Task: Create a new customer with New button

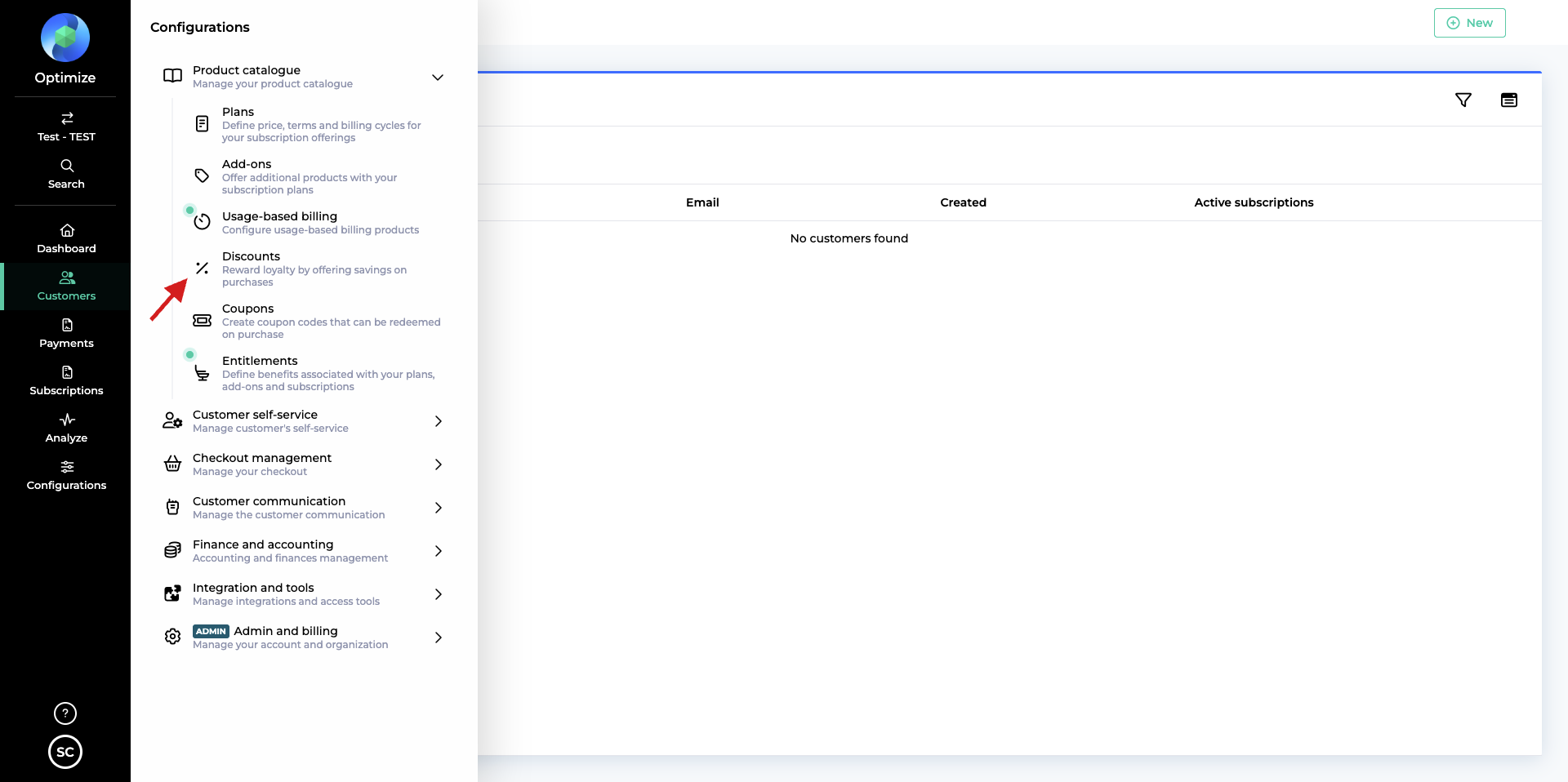Action: pyautogui.click(x=1470, y=23)
